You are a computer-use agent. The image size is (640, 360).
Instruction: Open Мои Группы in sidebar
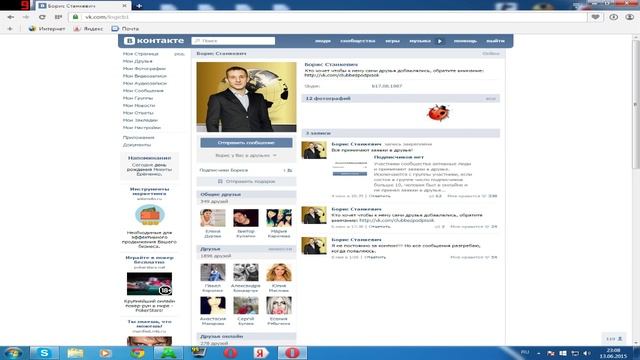pyautogui.click(x=138, y=98)
